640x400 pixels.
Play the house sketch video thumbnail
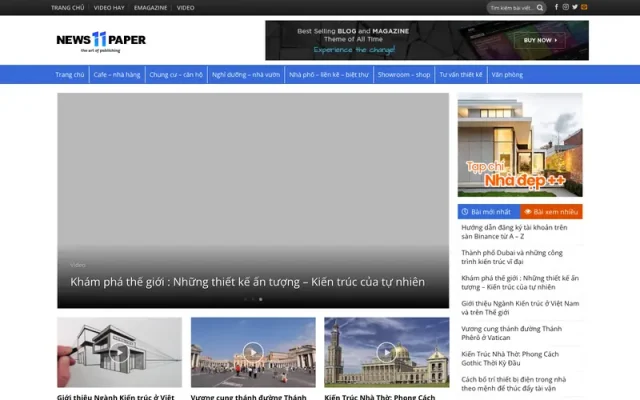(119, 352)
